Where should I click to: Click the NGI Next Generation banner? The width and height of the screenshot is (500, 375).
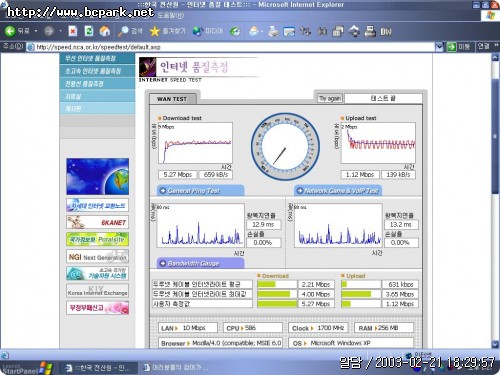tap(97, 257)
